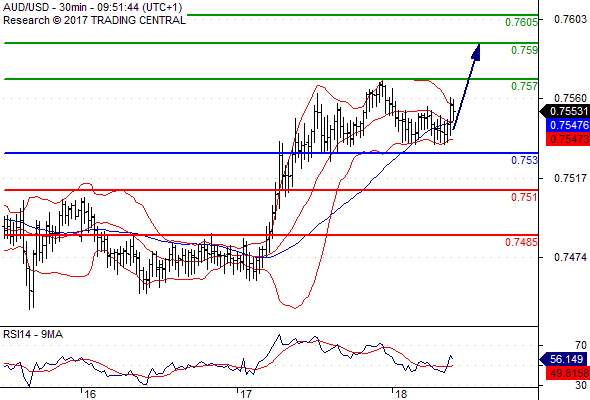Click the blue 0.75476 price tag
This screenshot has height=400, width=590.
(568, 125)
